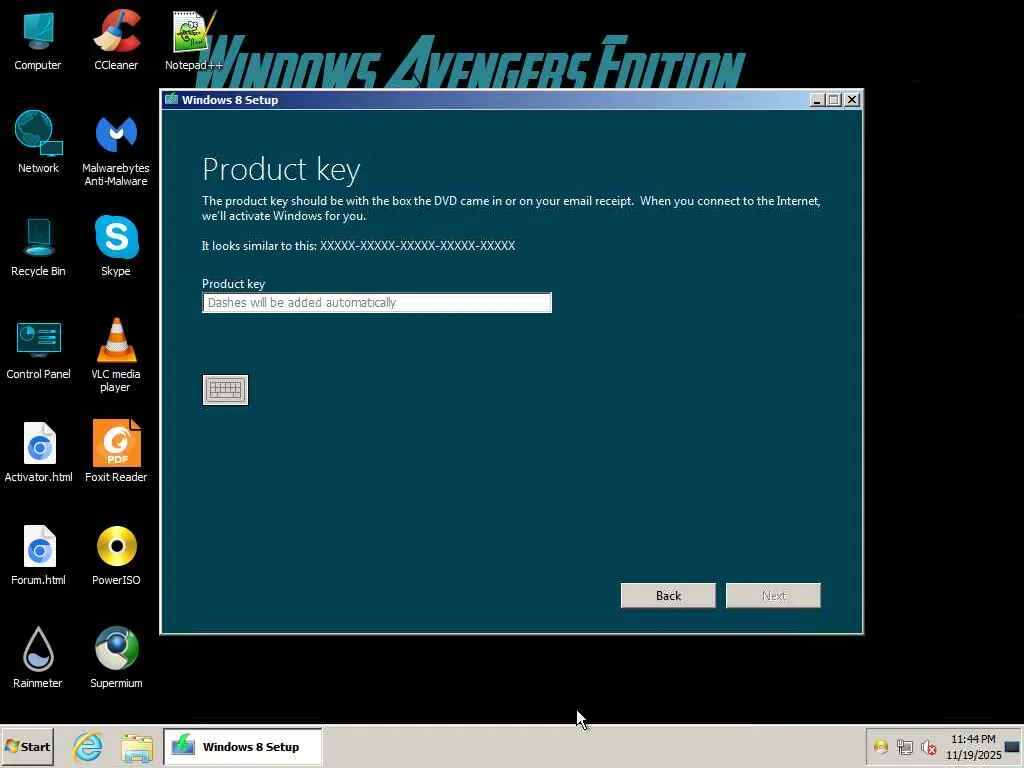Open the Recycle Bin
1024x768 pixels.
pyautogui.click(x=38, y=247)
